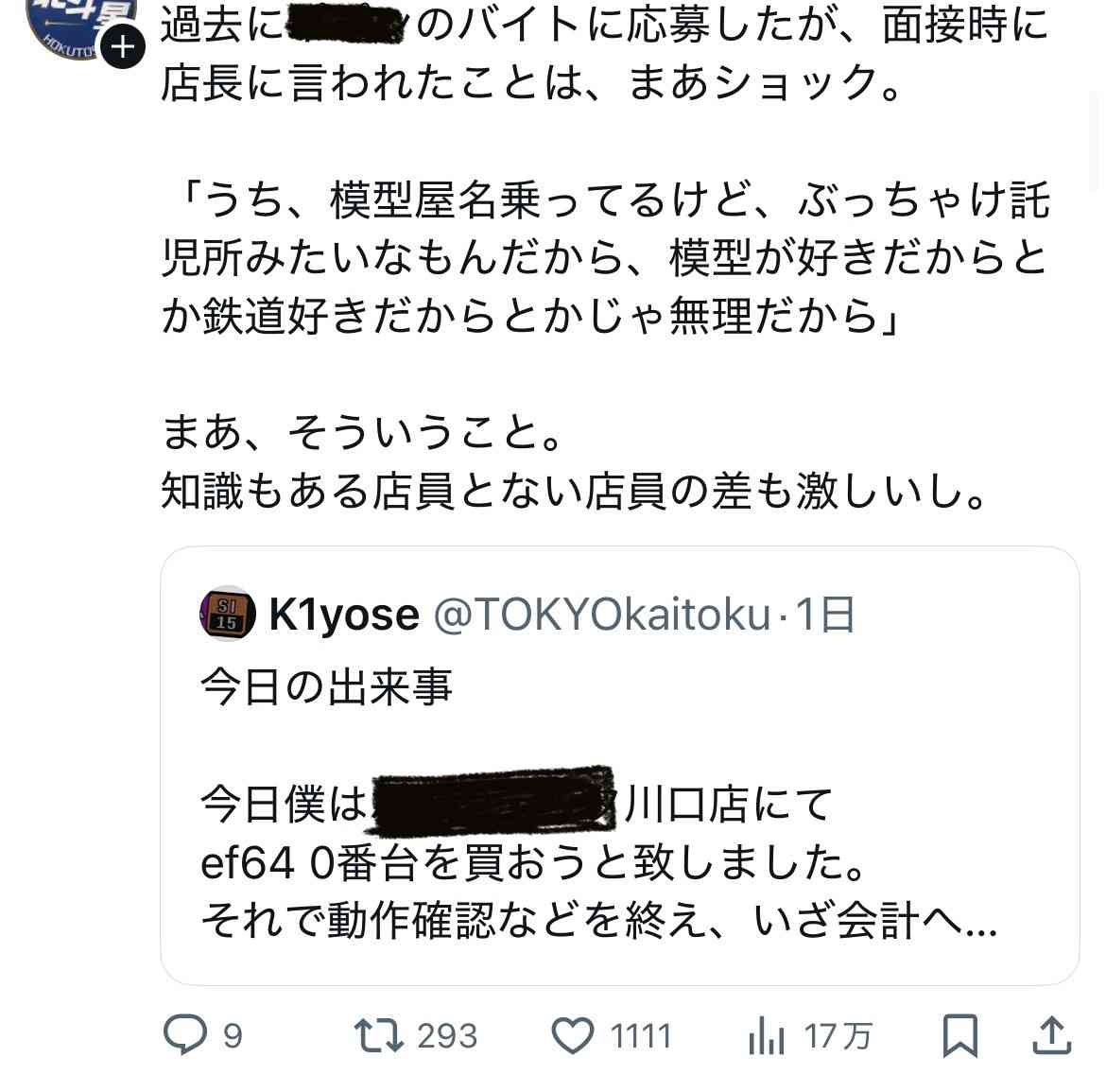Tap the reply speech bubble icon

pos(184,1035)
